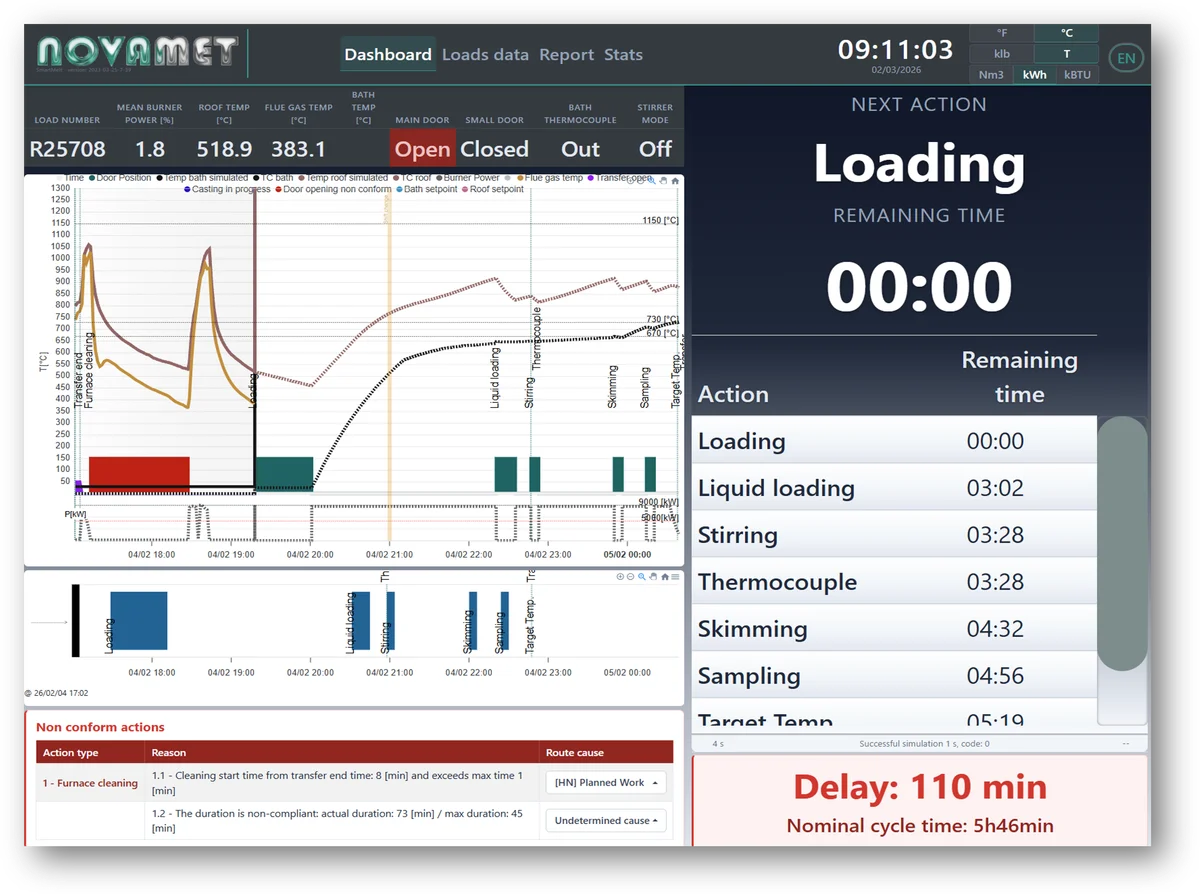Image resolution: width=1200 pixels, height=895 pixels.
Task: Open the Stats page
Action: point(623,55)
